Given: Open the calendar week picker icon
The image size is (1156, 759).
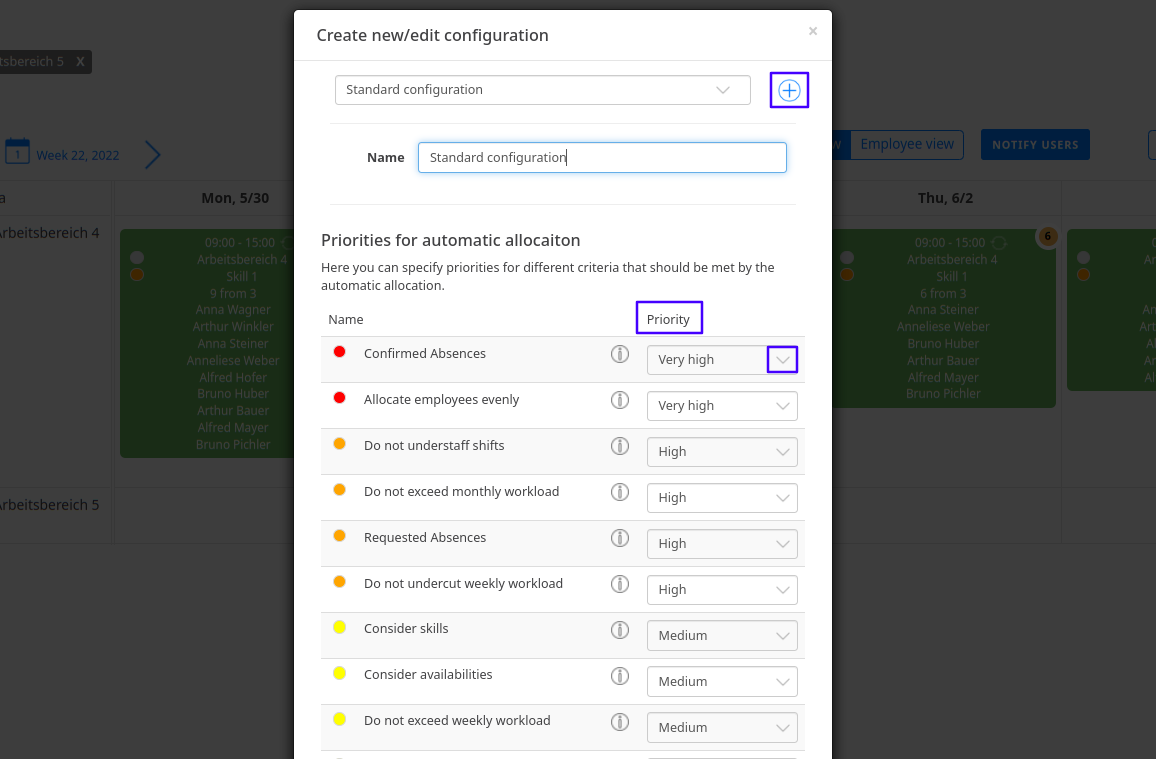Looking at the screenshot, I should [x=17, y=152].
